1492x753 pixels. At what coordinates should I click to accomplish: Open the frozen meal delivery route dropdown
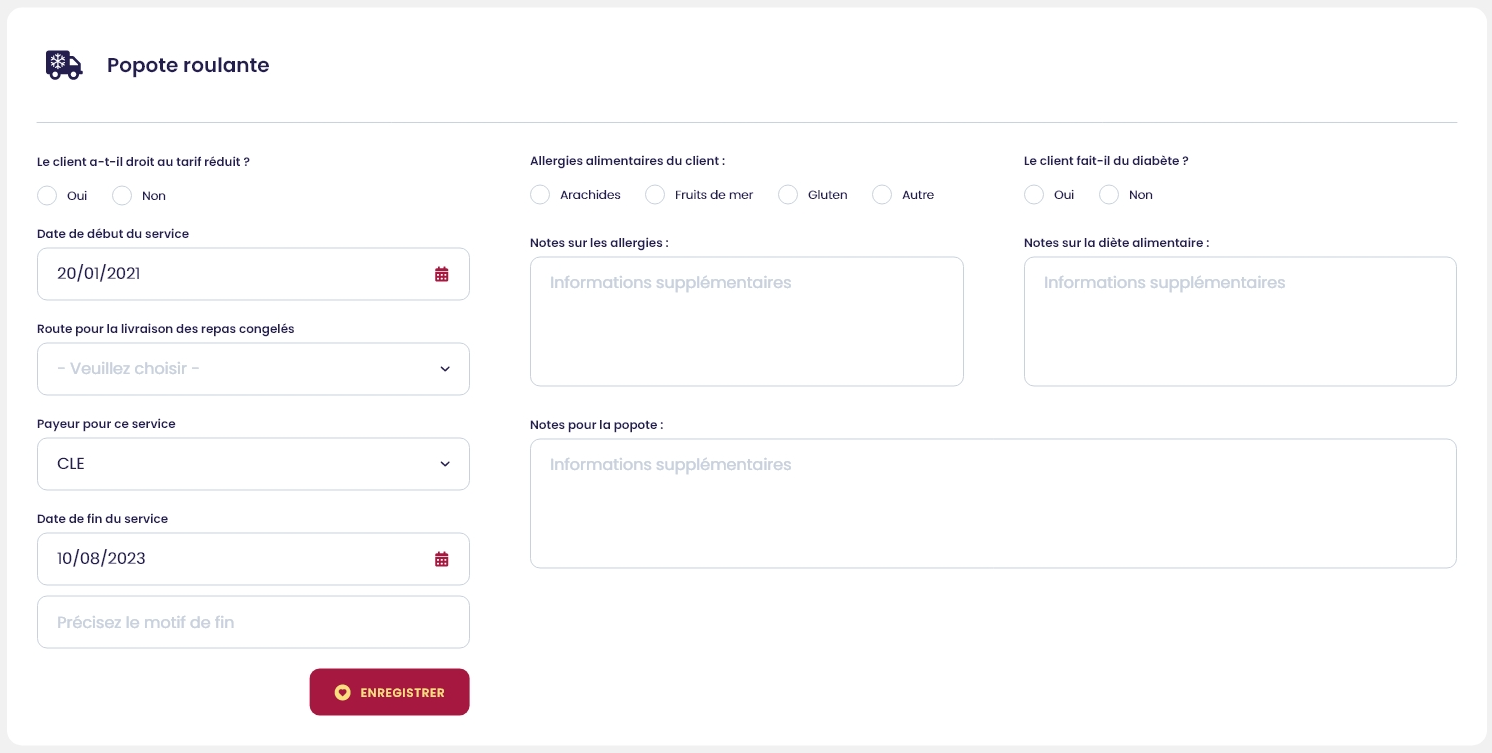[253, 369]
